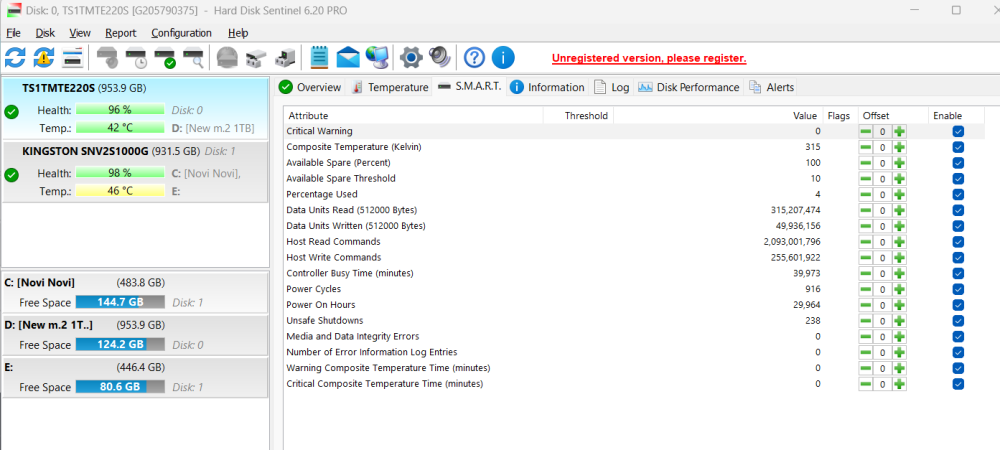
Task: Open help with the question mark icon
Action: pyautogui.click(x=474, y=58)
